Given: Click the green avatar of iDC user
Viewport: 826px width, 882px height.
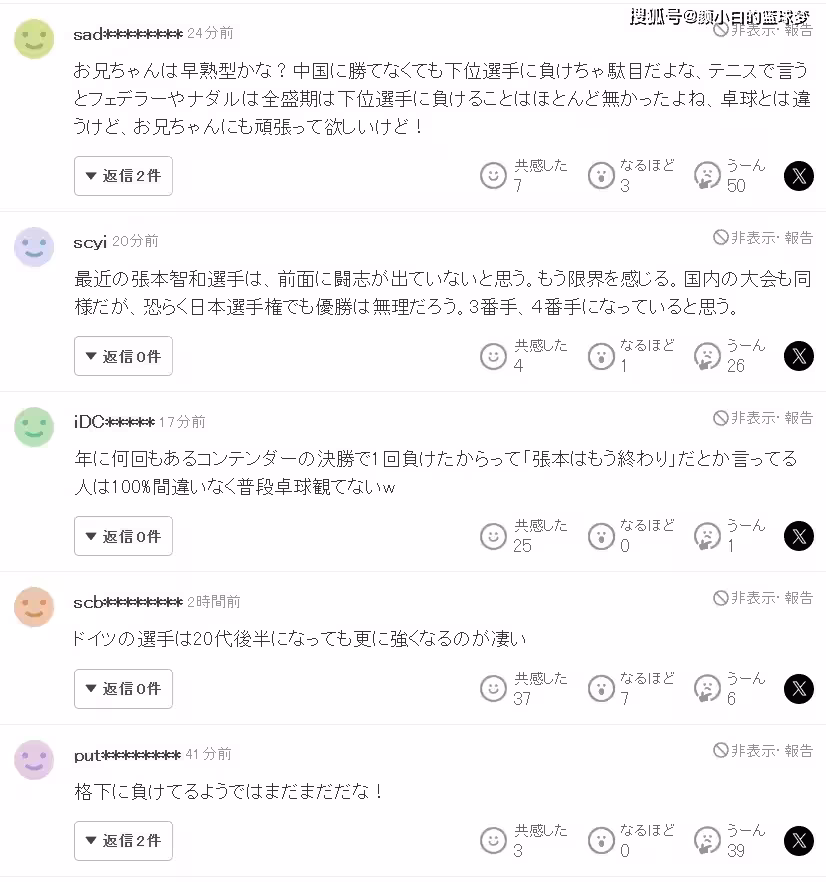Looking at the screenshot, I should [34, 427].
